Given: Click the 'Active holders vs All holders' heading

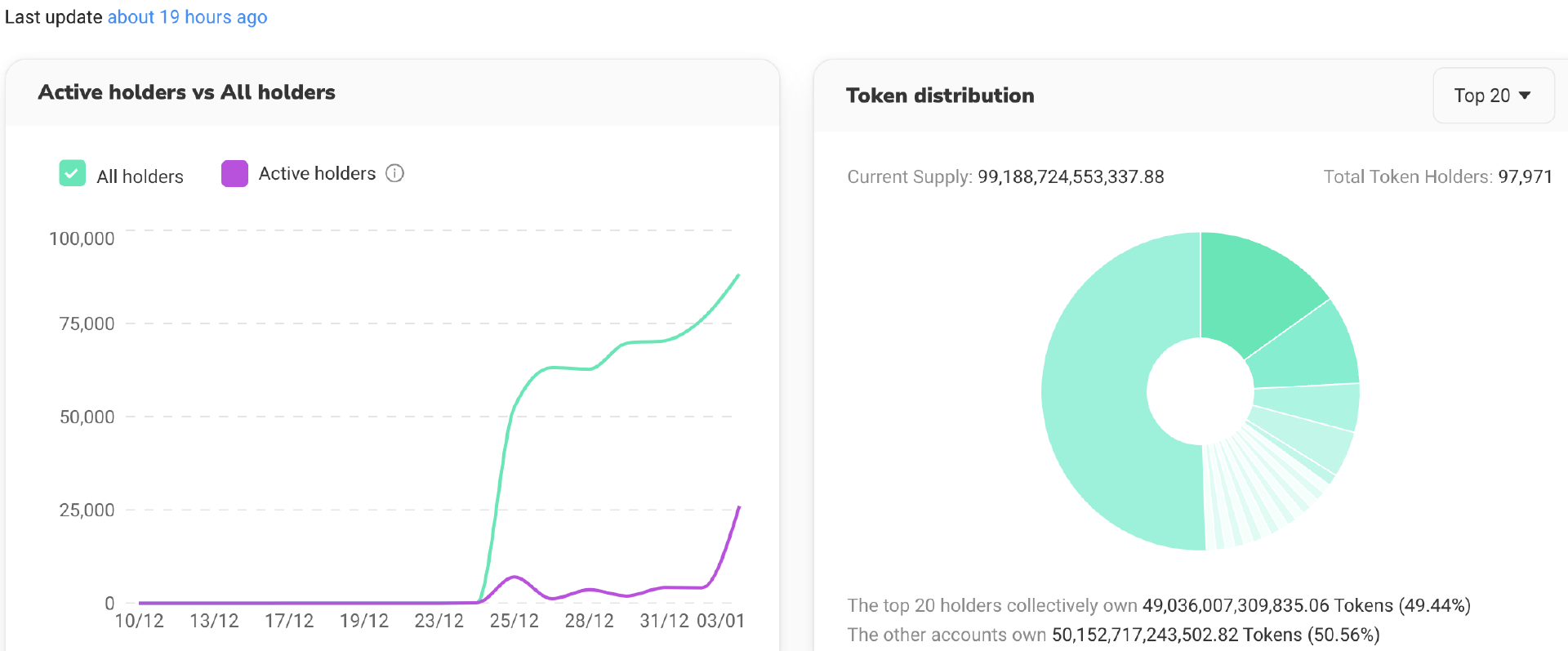Looking at the screenshot, I should 186,92.
